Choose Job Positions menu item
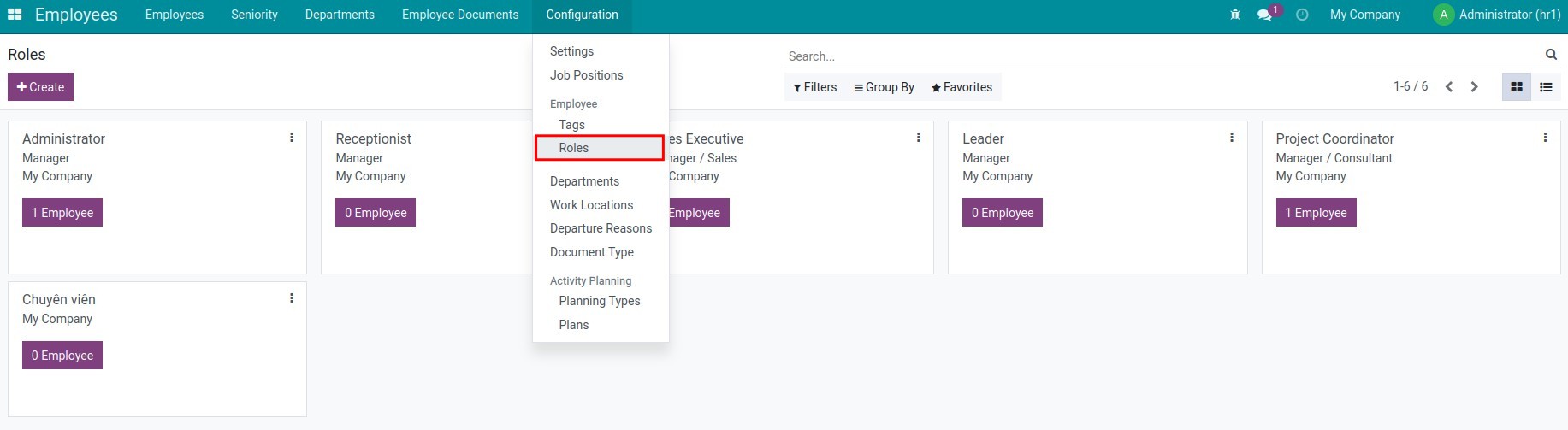 pyautogui.click(x=586, y=75)
